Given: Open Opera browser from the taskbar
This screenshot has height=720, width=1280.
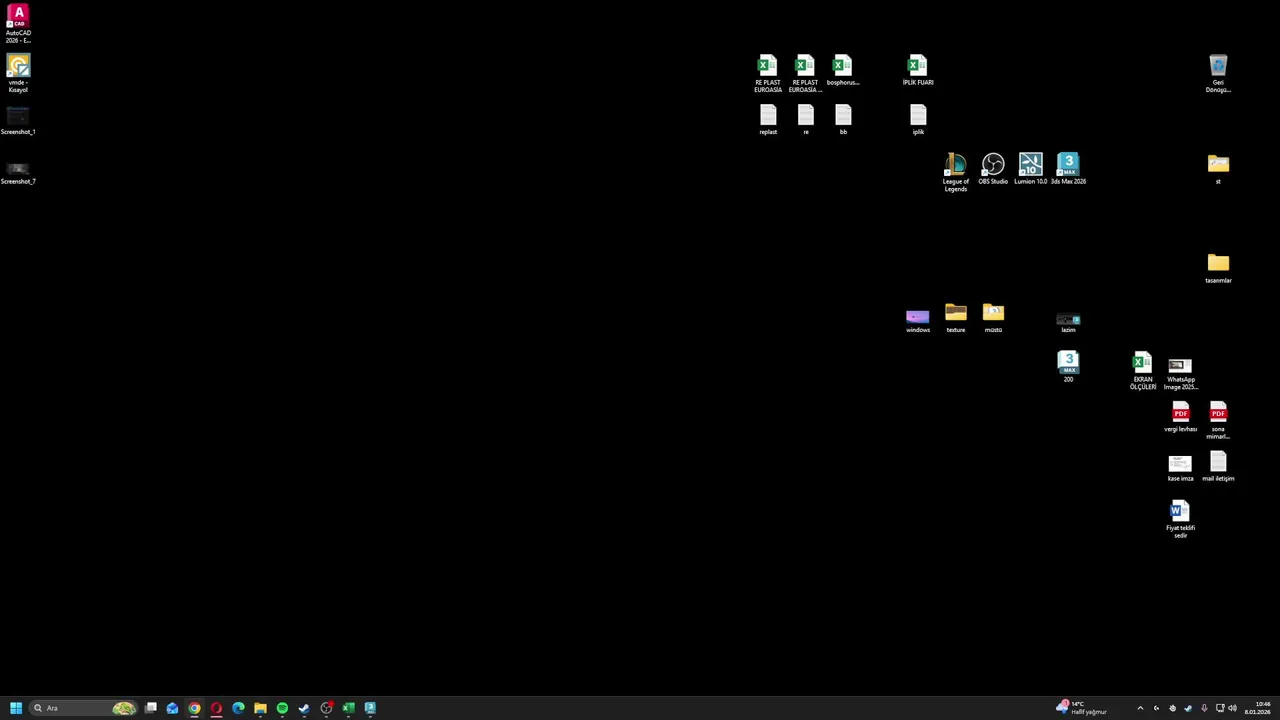Looking at the screenshot, I should 216,708.
